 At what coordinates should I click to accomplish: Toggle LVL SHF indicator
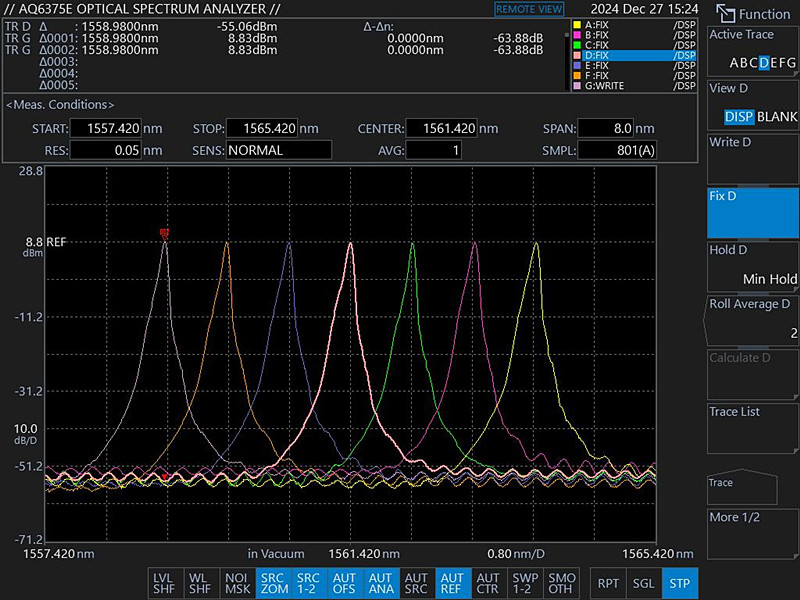click(x=164, y=583)
